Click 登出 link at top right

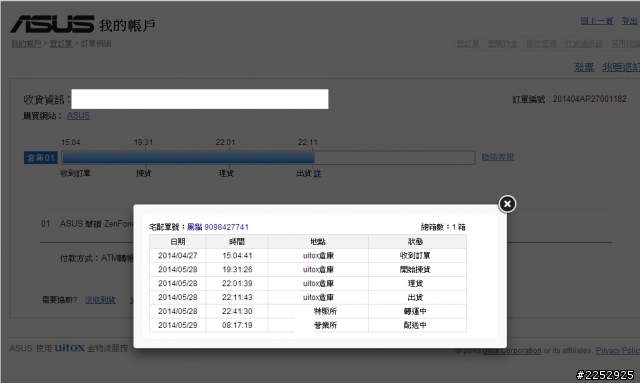click(x=630, y=21)
